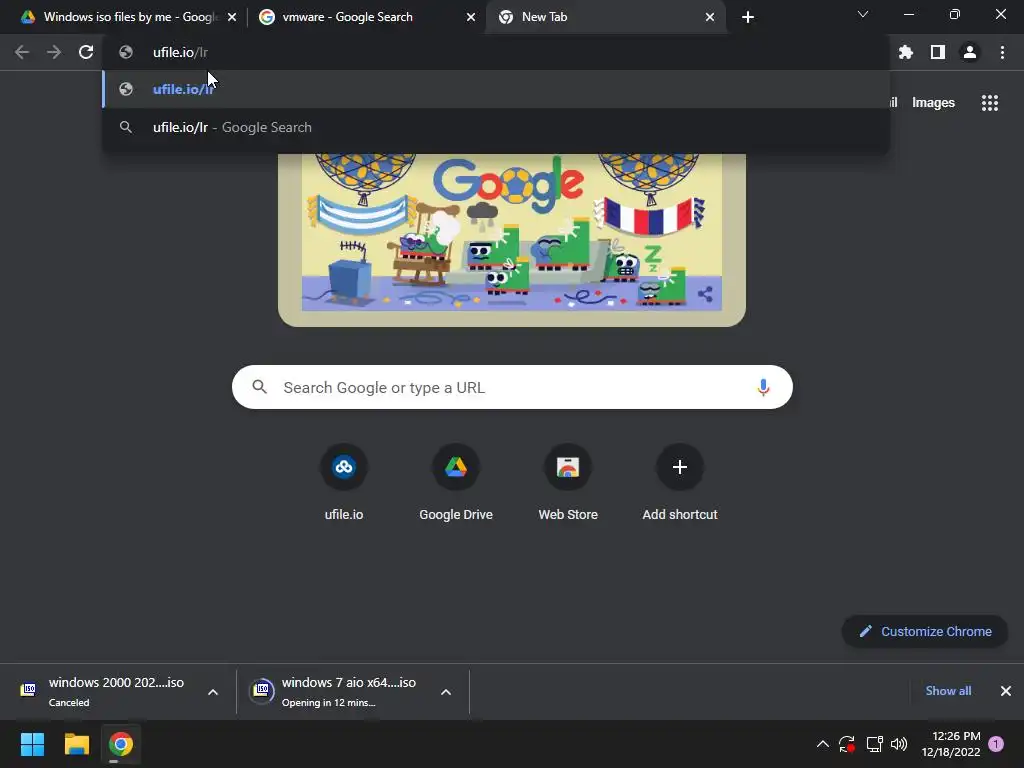Go back with the back arrow

coord(22,52)
